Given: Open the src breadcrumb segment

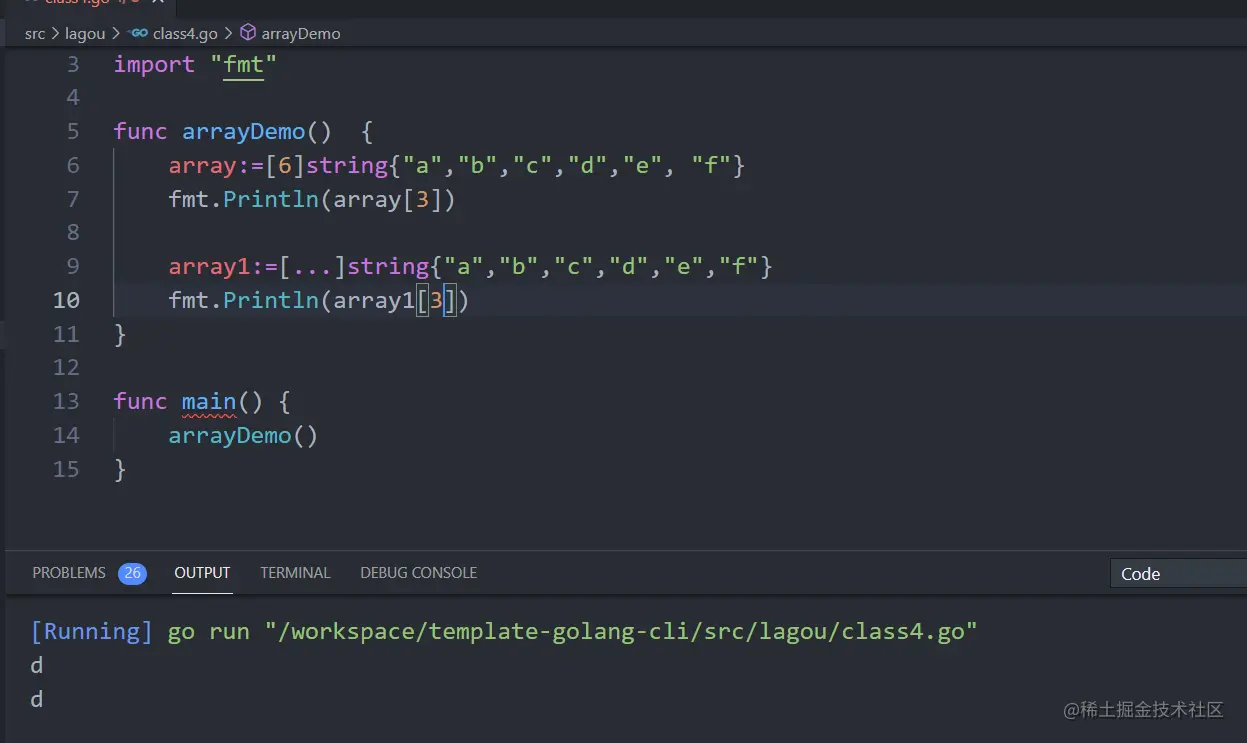Looking at the screenshot, I should [x=35, y=33].
